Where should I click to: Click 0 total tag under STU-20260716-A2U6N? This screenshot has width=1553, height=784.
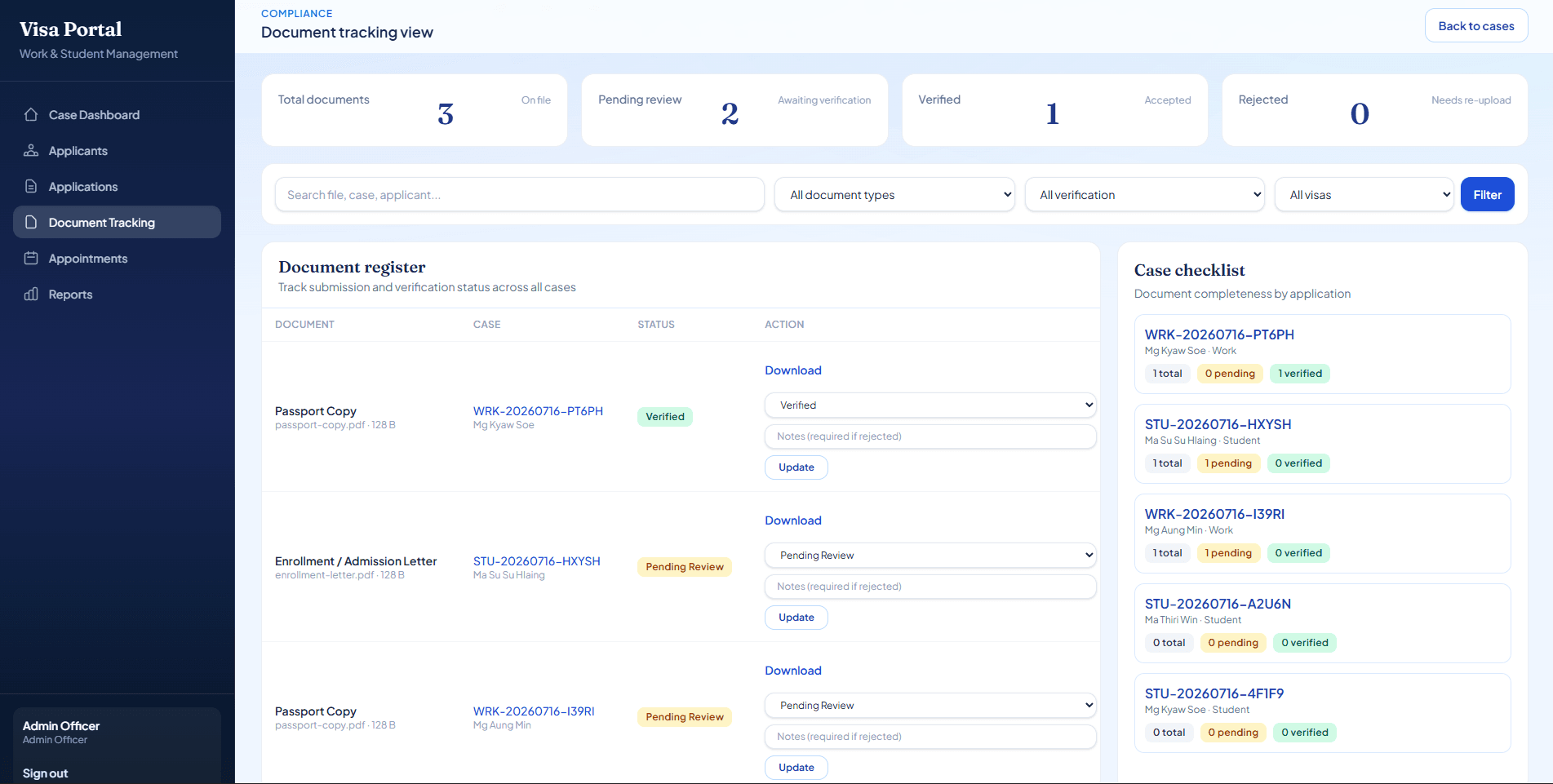point(1169,643)
